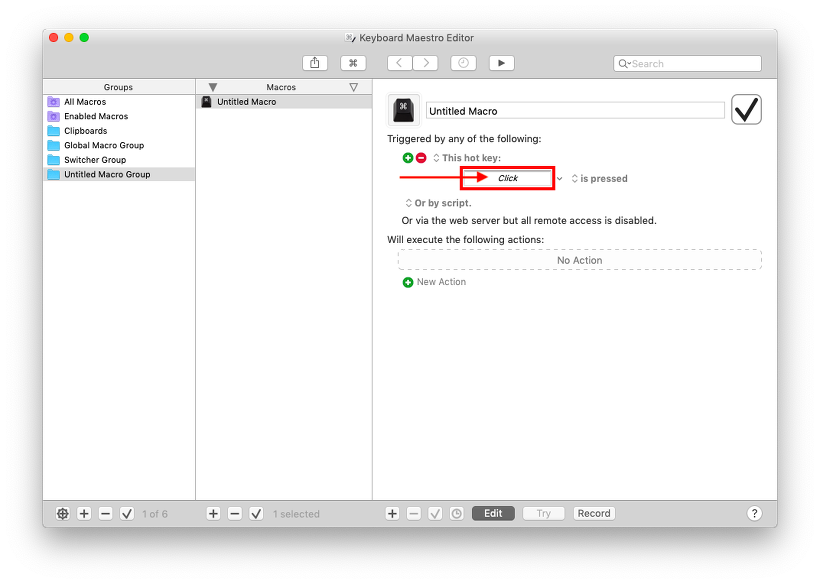Toggle macro group enabled checkmark button

(127, 514)
